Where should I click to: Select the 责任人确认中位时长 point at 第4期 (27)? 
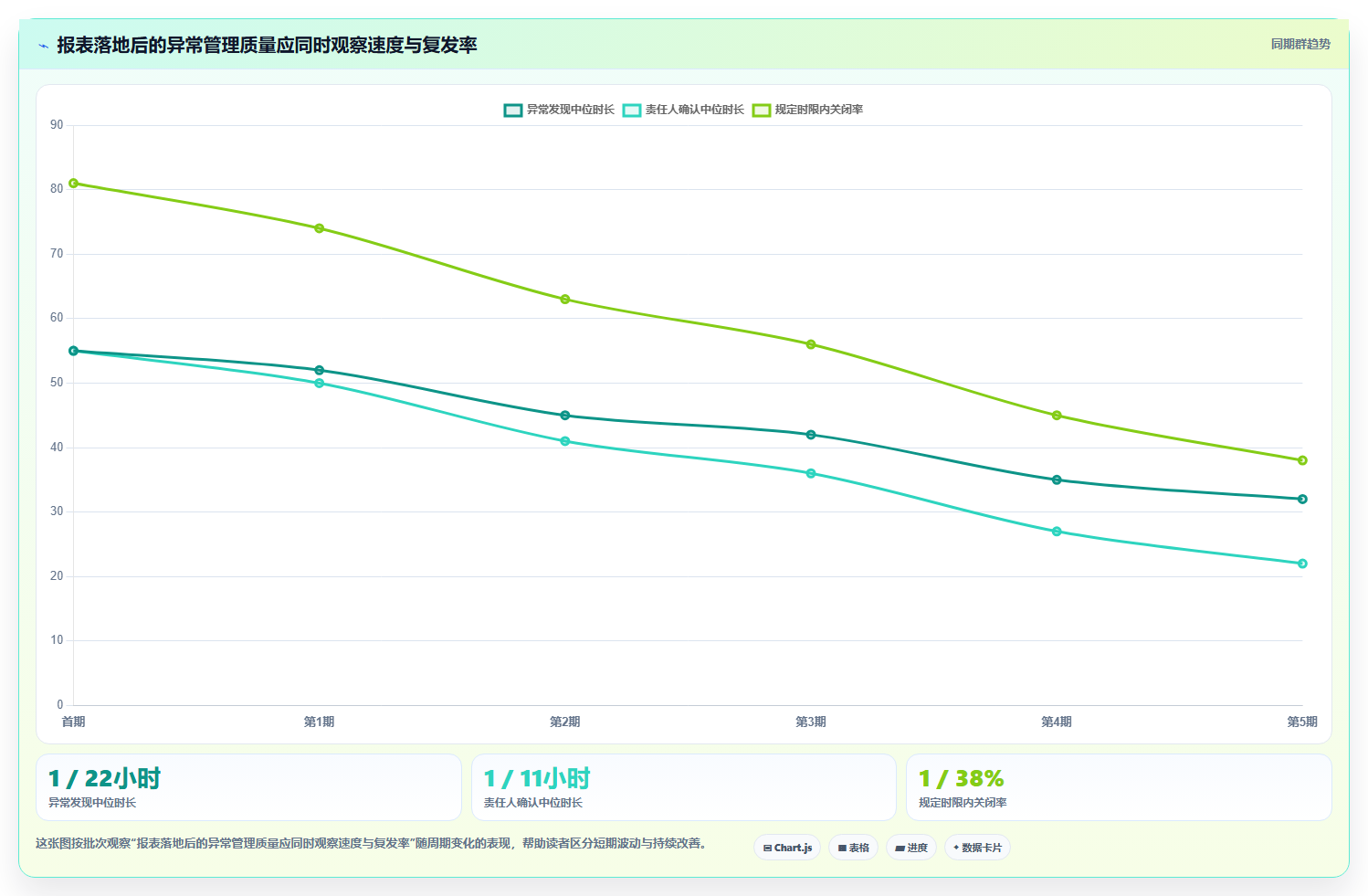1057,532
